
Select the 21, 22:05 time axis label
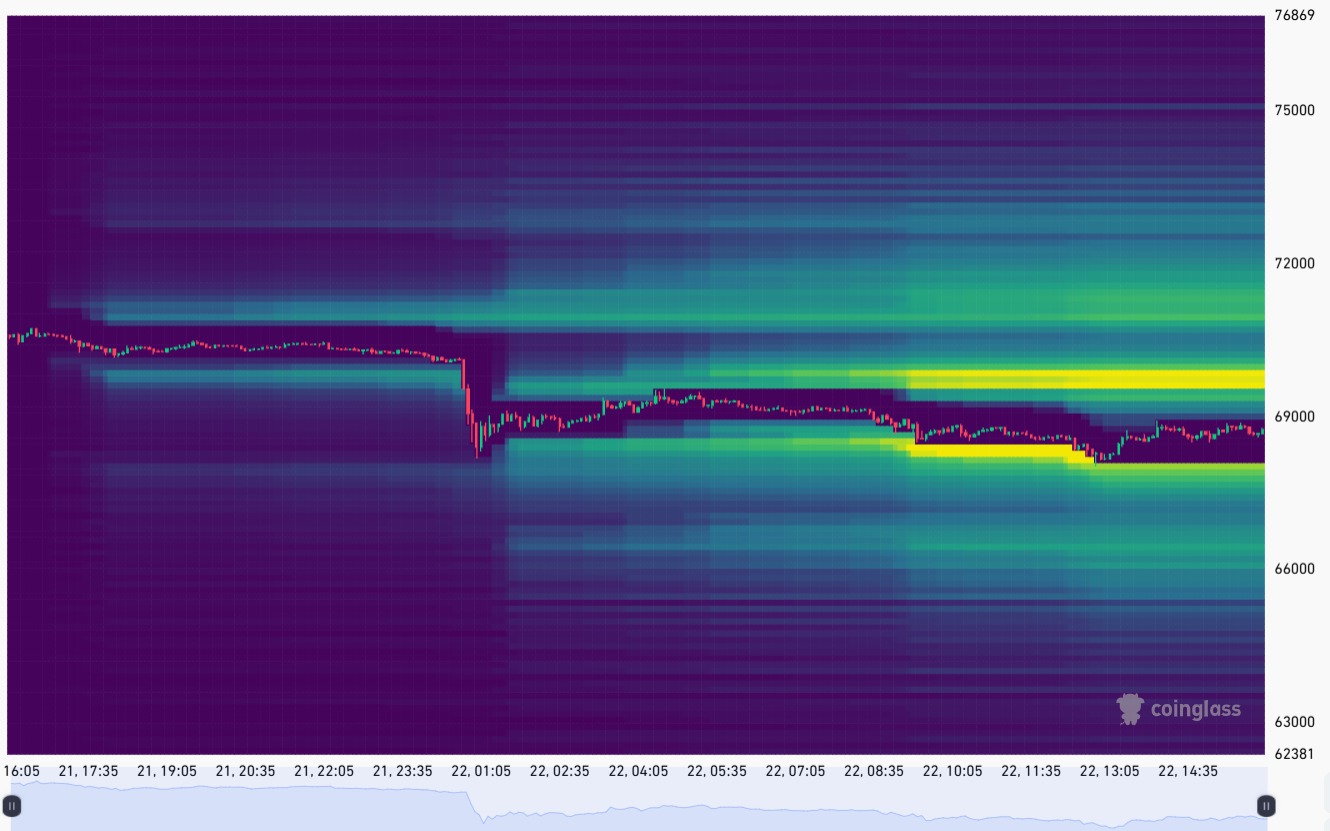324,771
